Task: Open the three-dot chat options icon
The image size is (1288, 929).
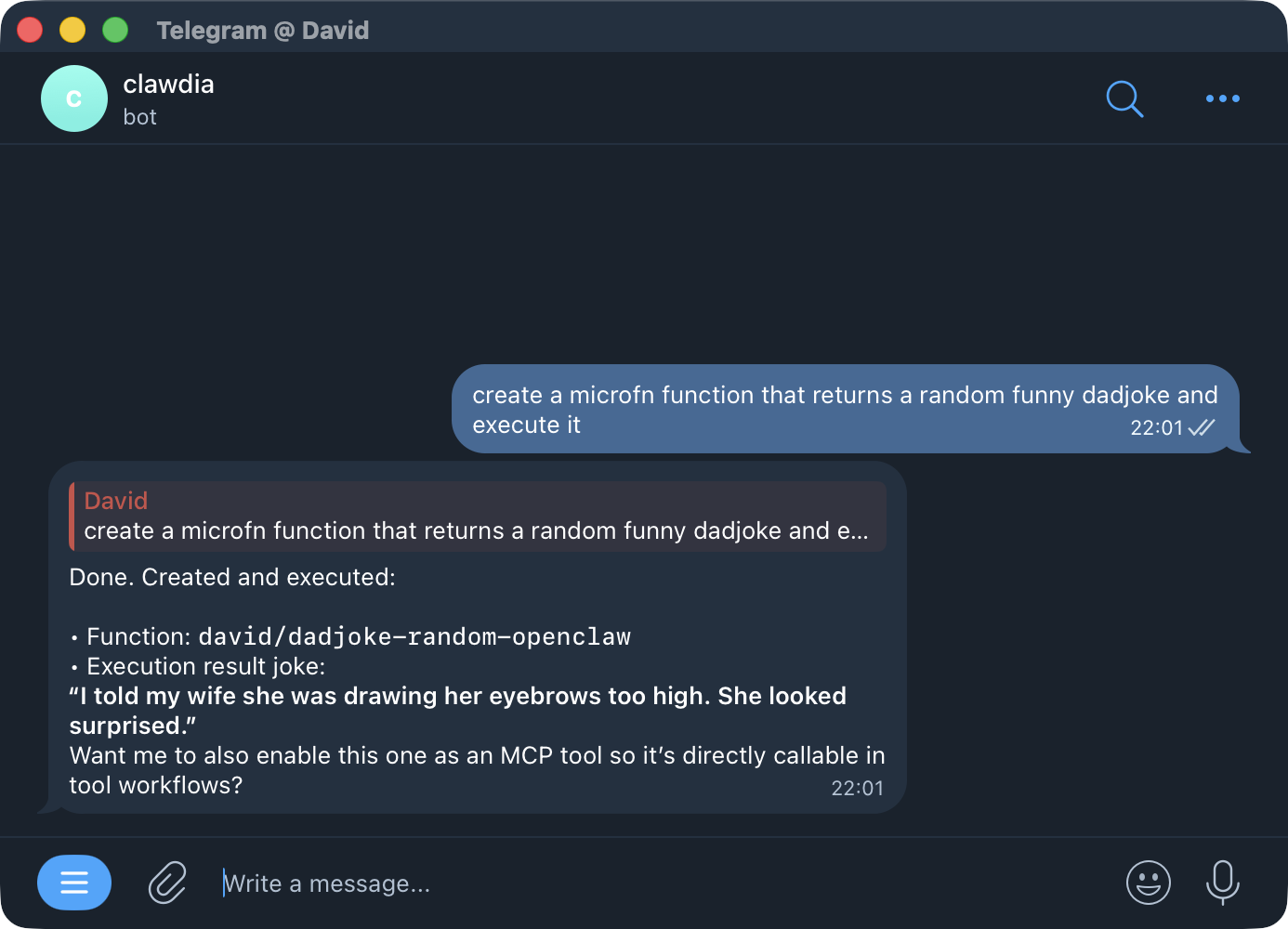Action: click(x=1222, y=98)
